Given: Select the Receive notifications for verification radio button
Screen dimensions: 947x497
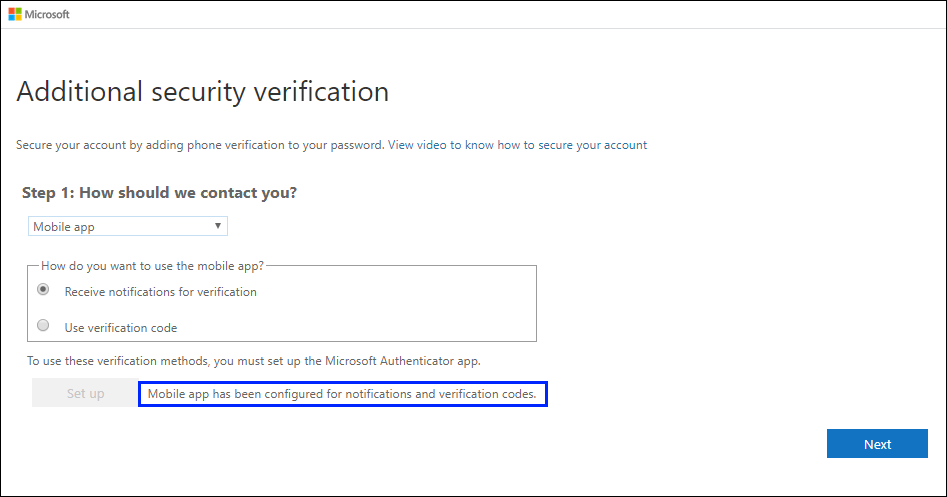Looking at the screenshot, I should 43,289.
